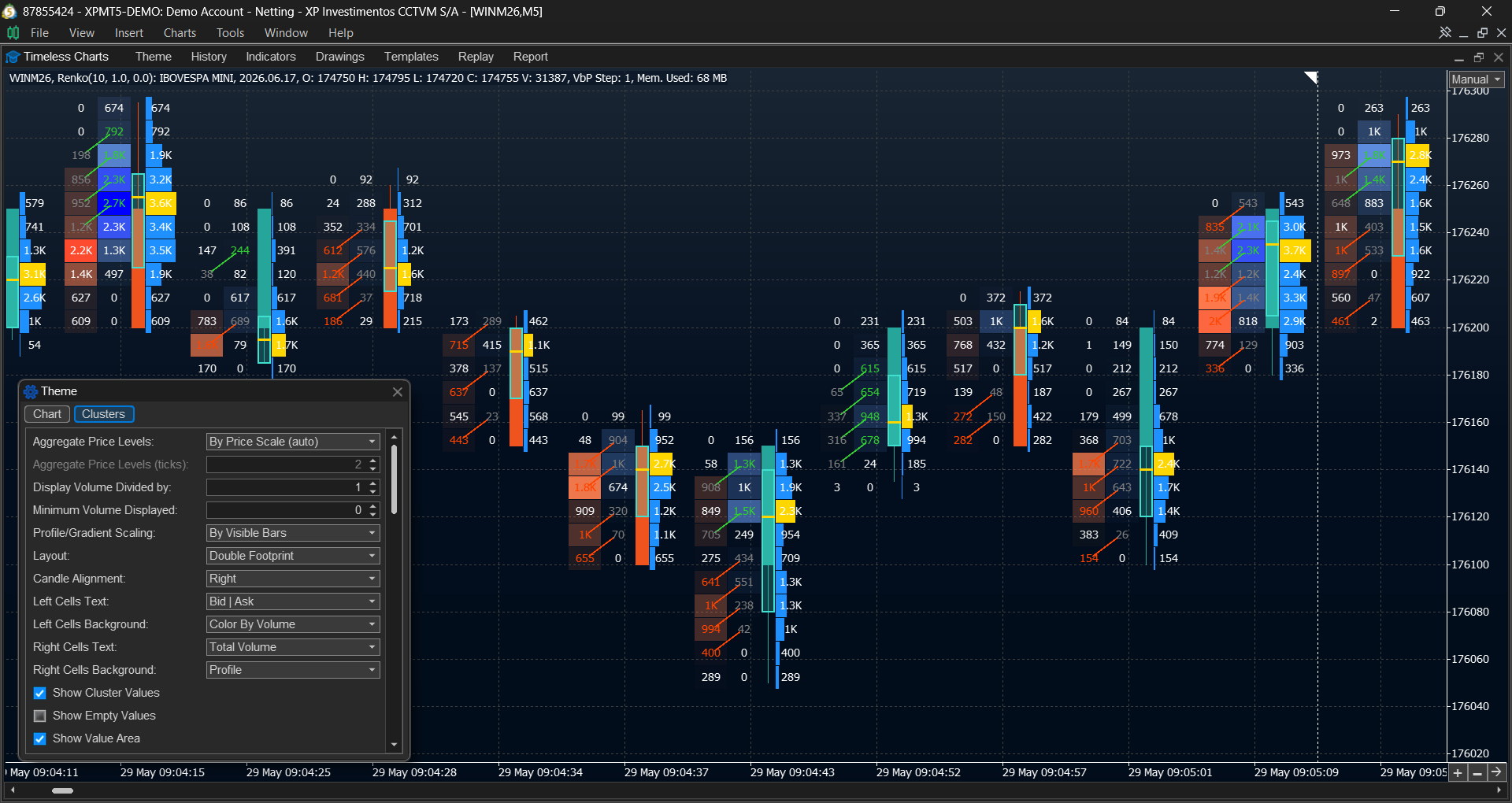Open Profile/Gradient Scaling dropdown
Image resolution: width=1512 pixels, height=803 pixels.
tap(293, 533)
